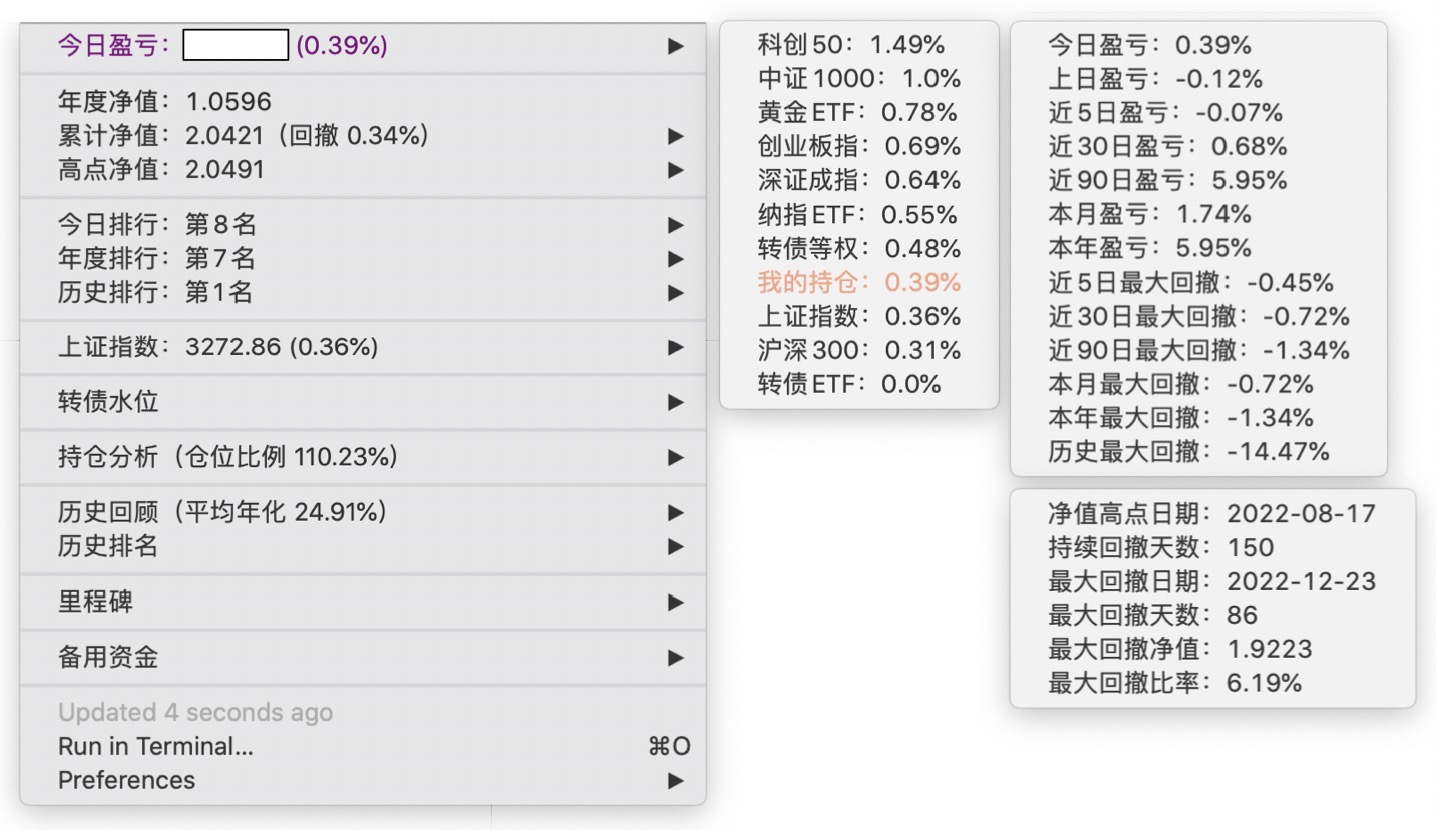1436x830 pixels.
Task: Open the 年度排行 第7名 entry
Action: (157, 259)
